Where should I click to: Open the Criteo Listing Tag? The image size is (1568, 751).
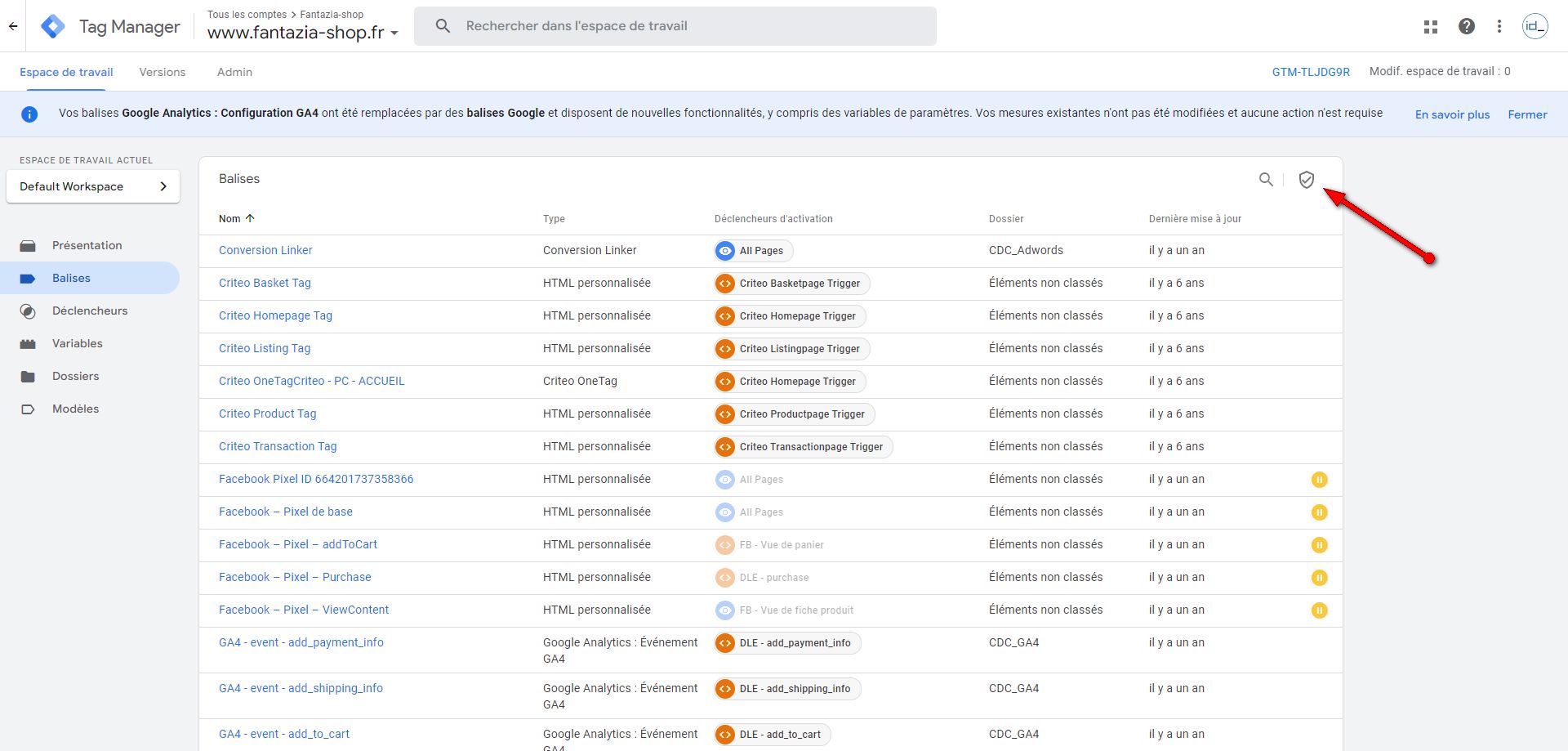265,348
